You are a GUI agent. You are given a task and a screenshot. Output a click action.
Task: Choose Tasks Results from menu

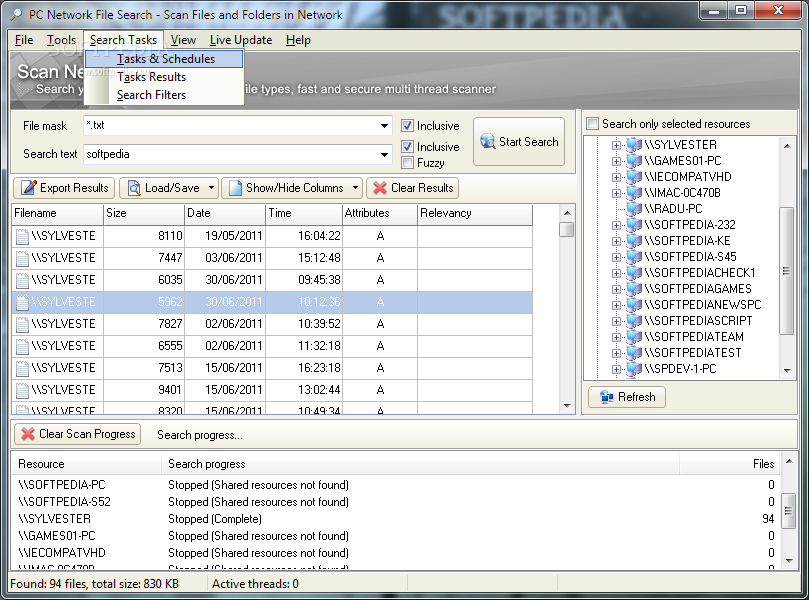[164, 77]
